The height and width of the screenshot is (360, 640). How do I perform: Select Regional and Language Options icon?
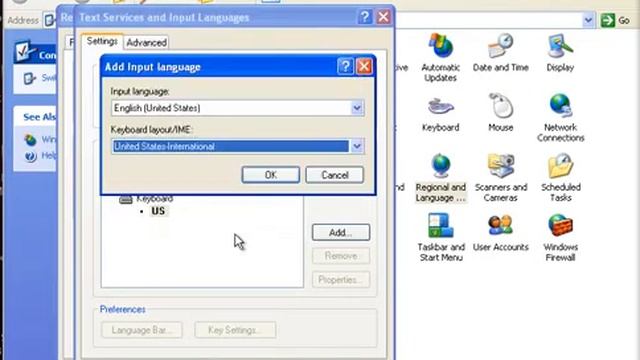click(x=440, y=166)
